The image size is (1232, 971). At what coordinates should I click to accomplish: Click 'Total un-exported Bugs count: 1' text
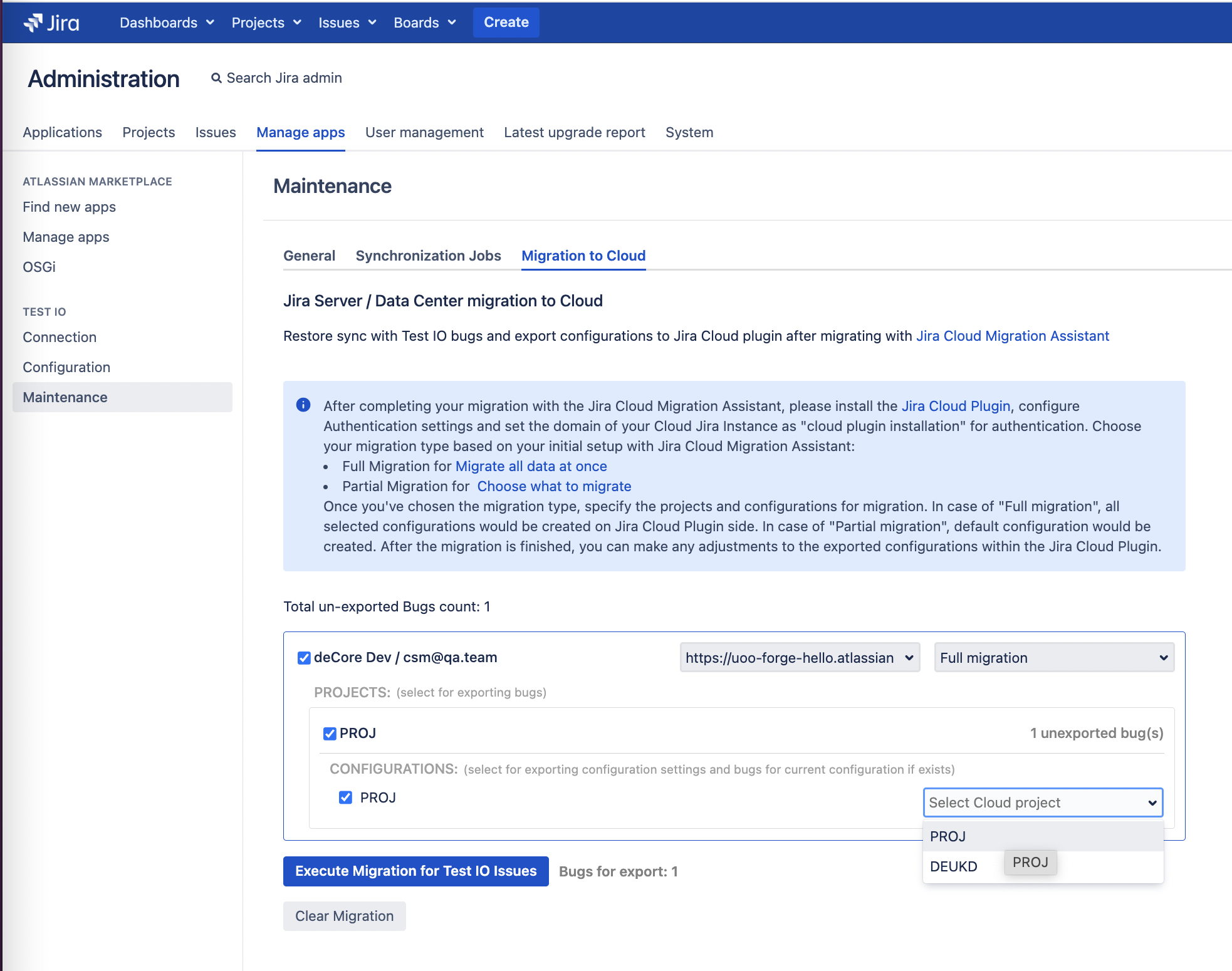[387, 606]
